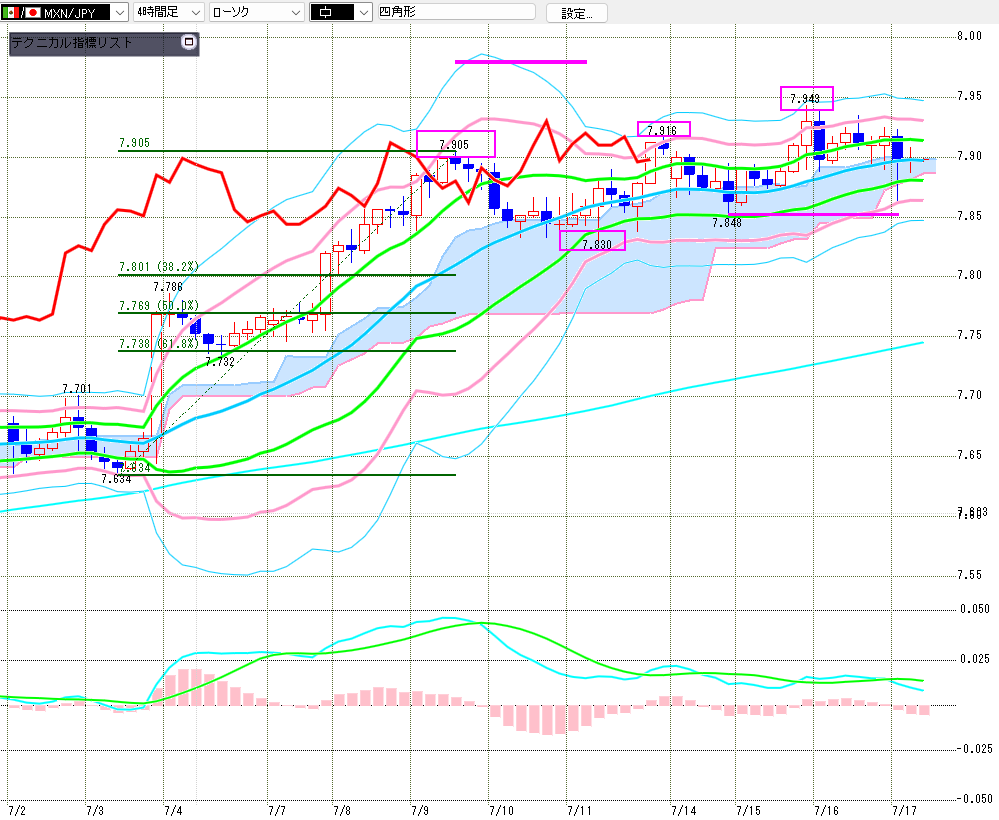
Task: Click the 設定... settings button
Action: [577, 13]
